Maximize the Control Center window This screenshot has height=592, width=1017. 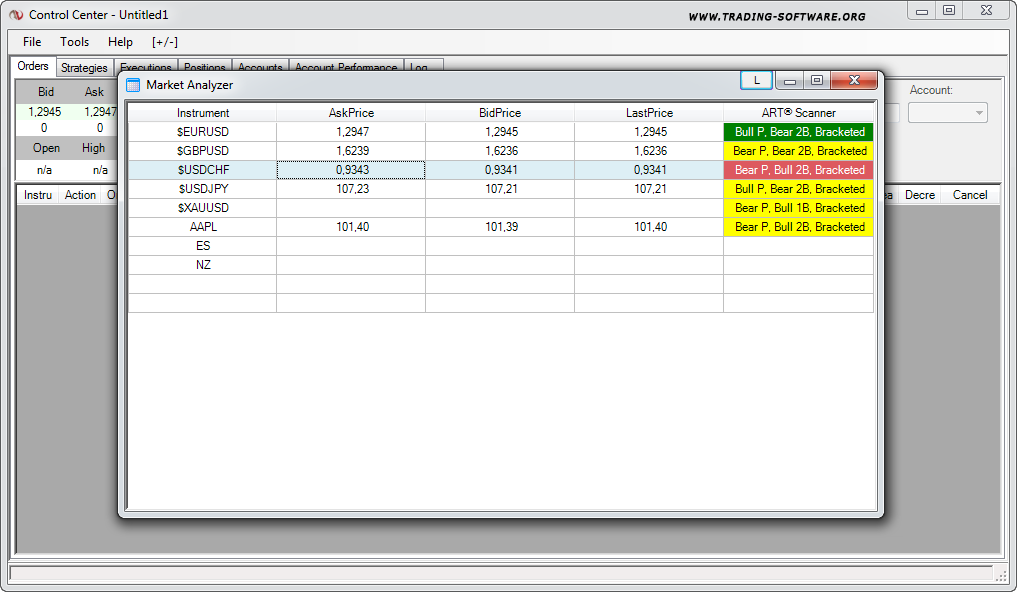tap(949, 10)
